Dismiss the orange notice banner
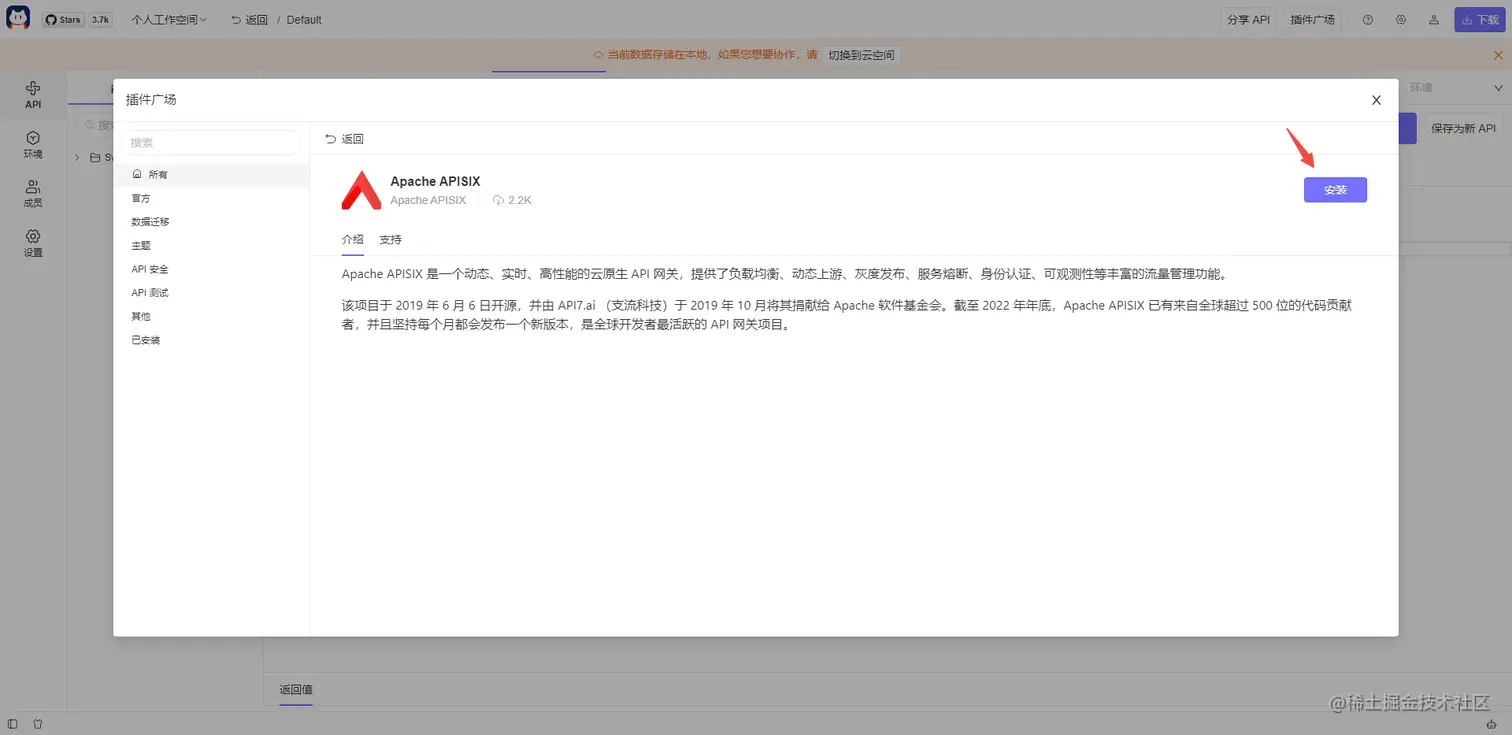This screenshot has width=1512, height=735. click(1498, 55)
